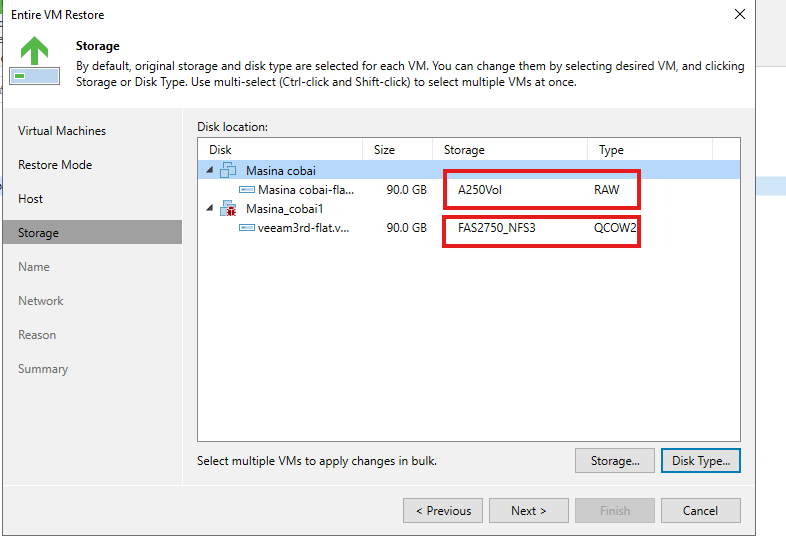Switch to the Host step

[31, 199]
